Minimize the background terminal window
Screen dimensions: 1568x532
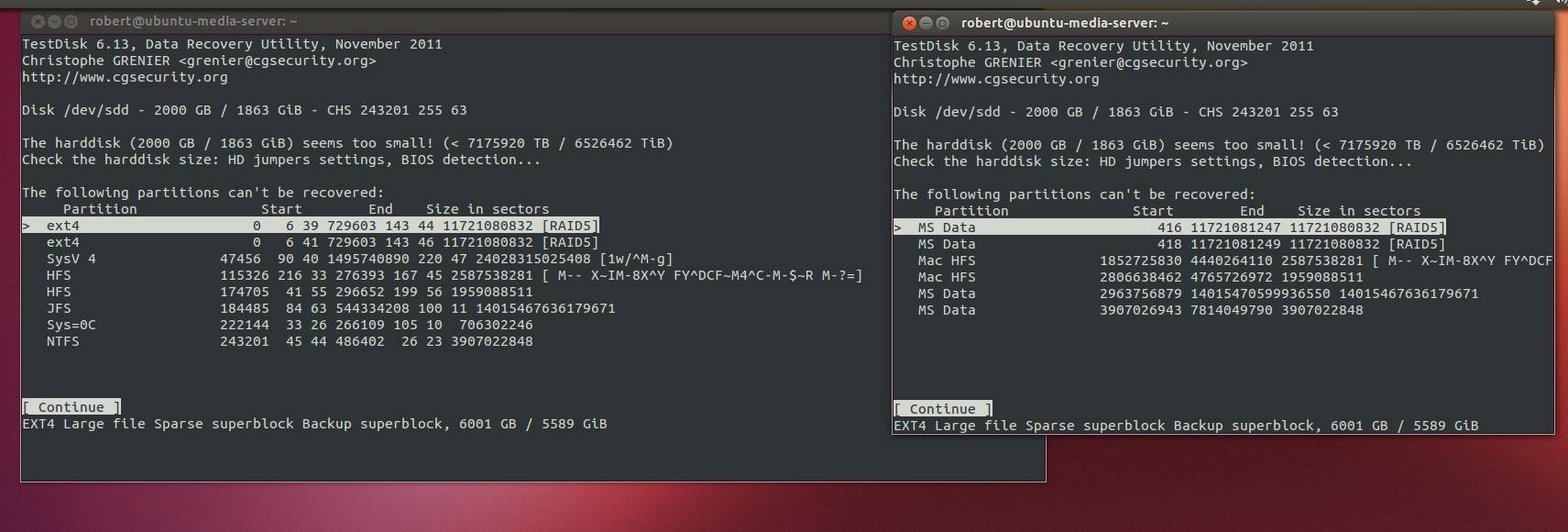(54, 21)
